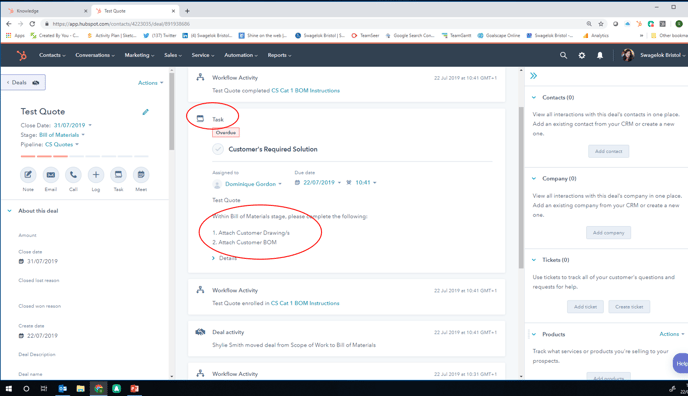Screen dimensions: 688x396
Task: Open the search magnifier in HubSpot navbar
Action: [563, 55]
